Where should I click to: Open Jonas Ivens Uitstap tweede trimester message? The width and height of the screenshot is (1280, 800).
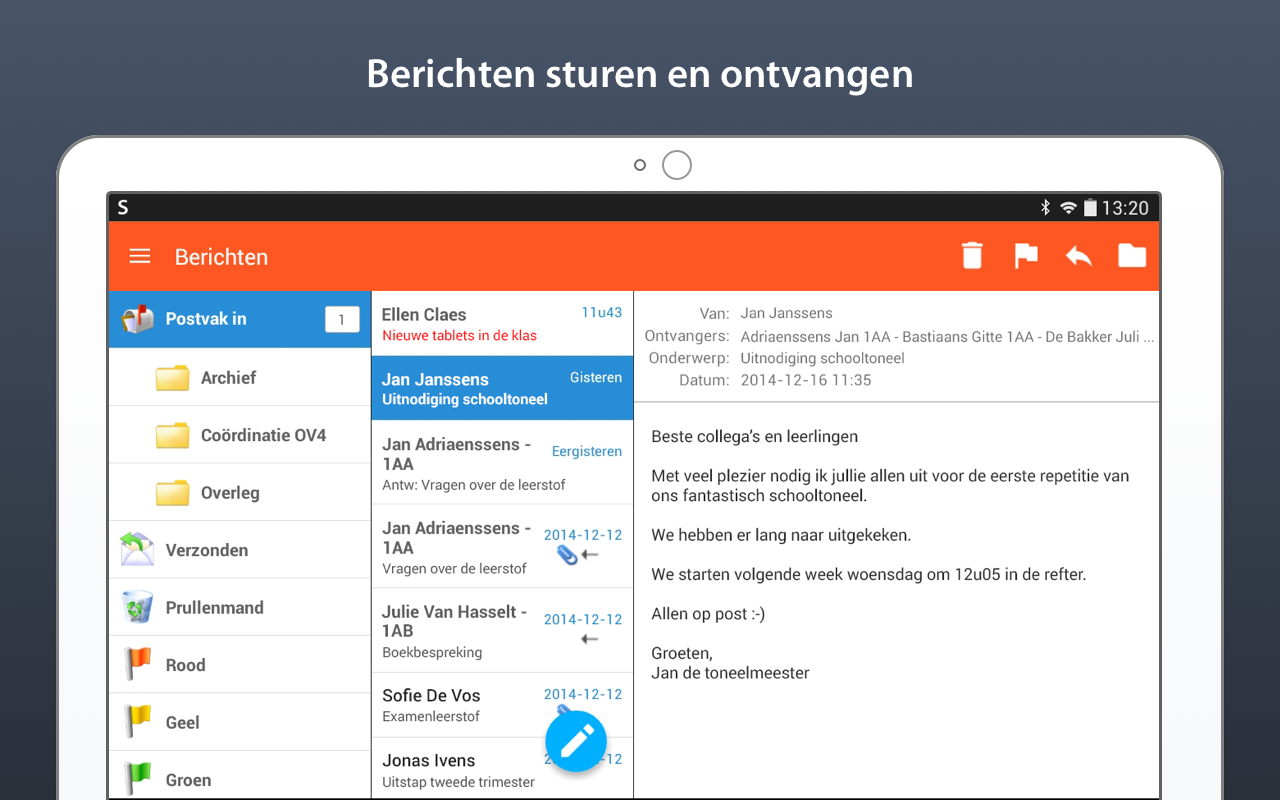pyautogui.click(x=502, y=769)
